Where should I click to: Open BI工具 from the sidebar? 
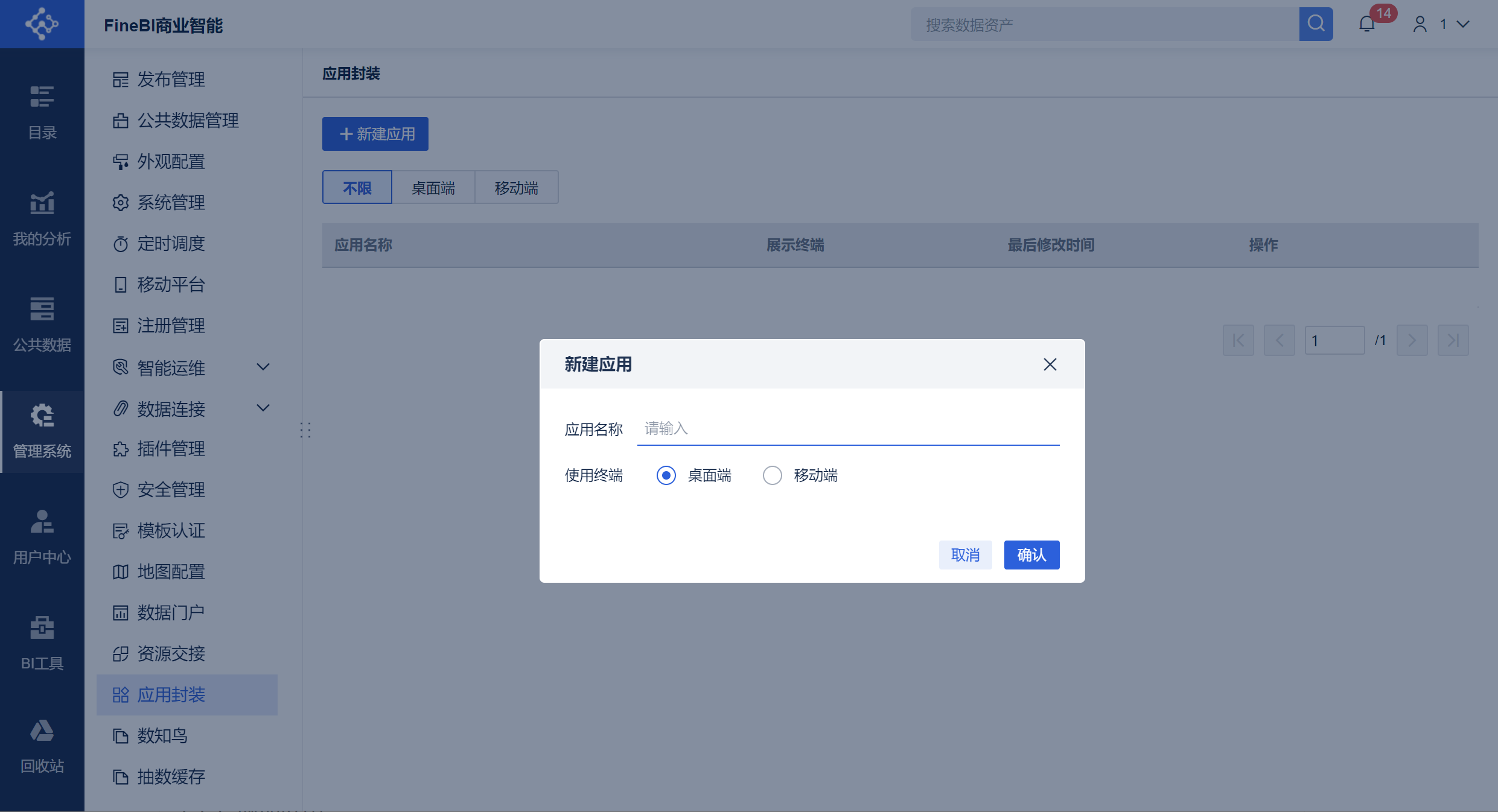point(42,643)
